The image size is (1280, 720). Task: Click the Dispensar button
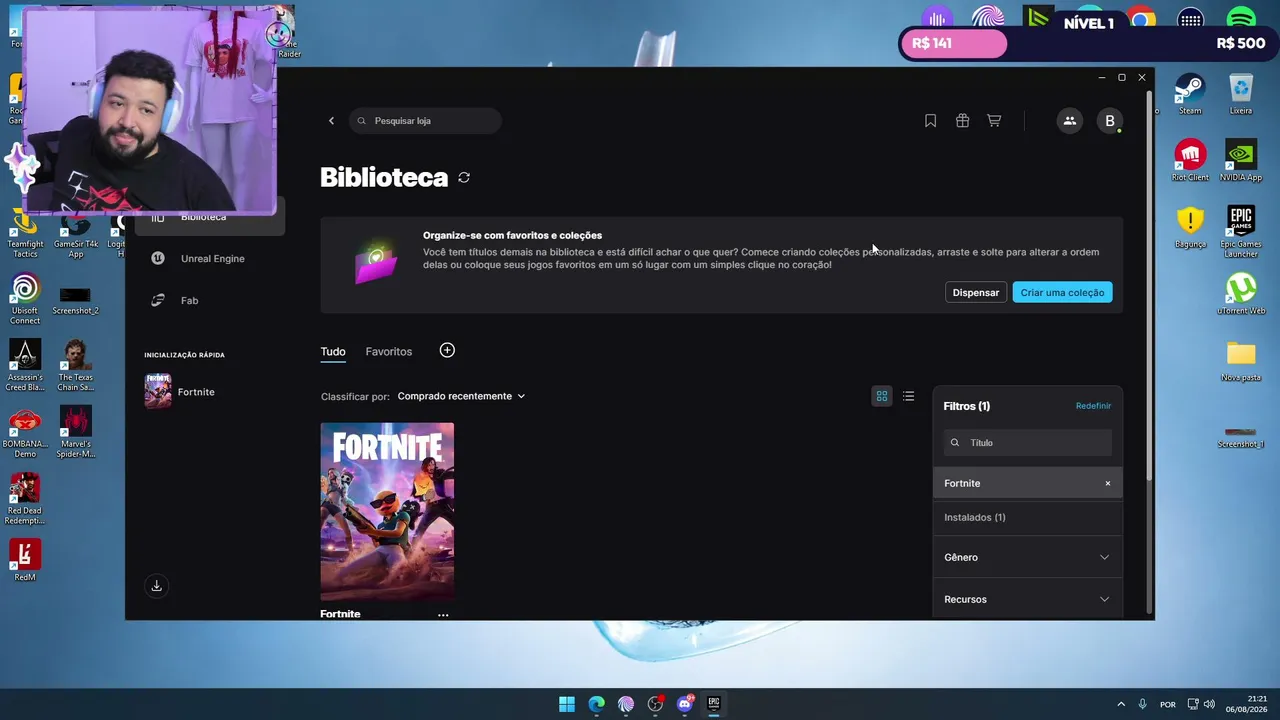pyautogui.click(x=976, y=293)
